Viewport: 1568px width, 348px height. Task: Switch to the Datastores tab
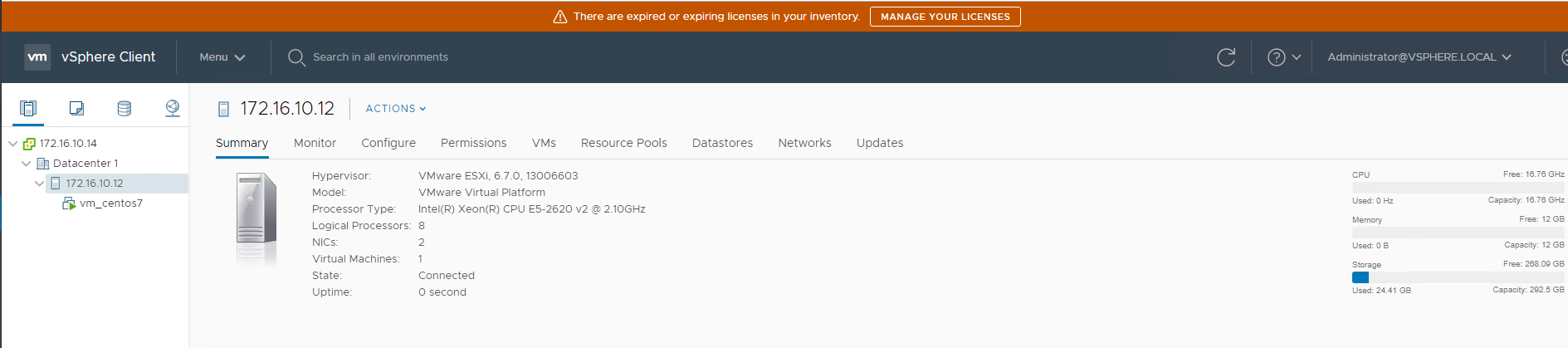tap(722, 143)
